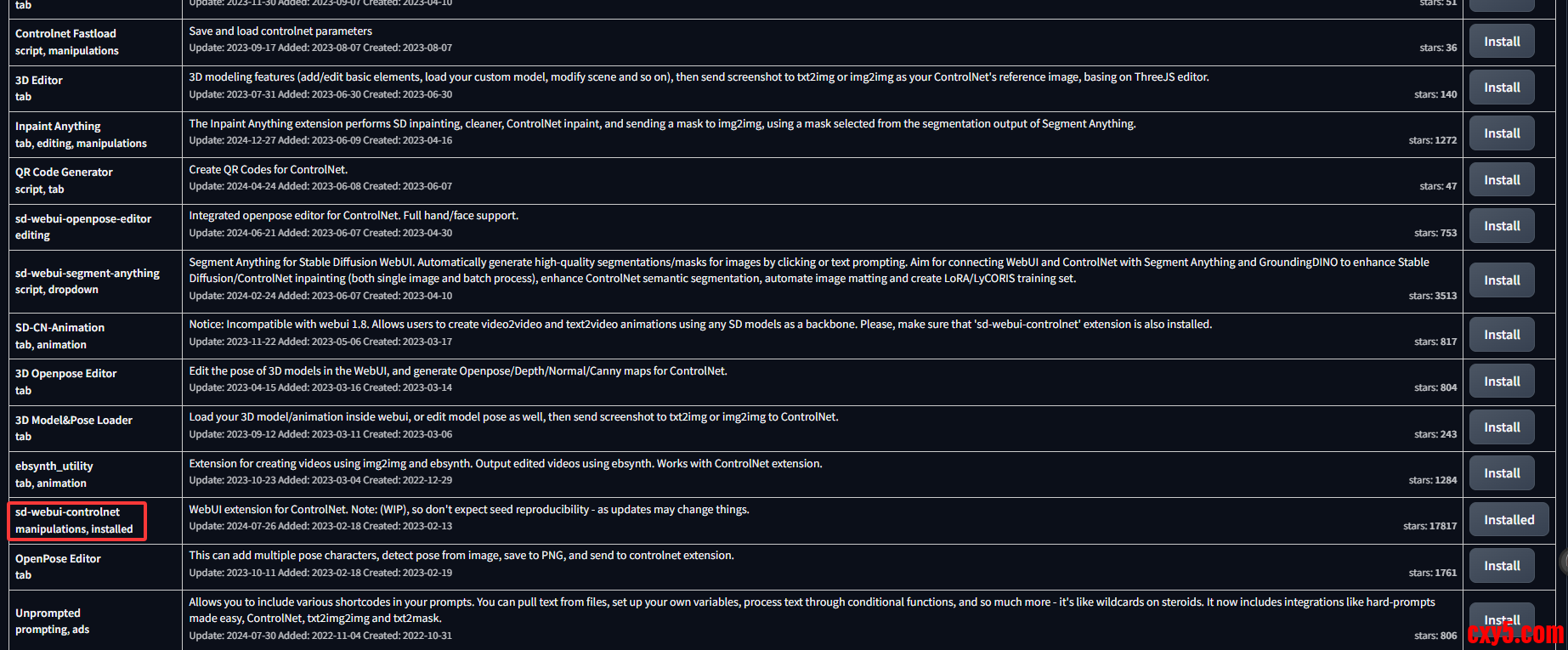Install the Inpaint Anything extension

coord(1502,133)
